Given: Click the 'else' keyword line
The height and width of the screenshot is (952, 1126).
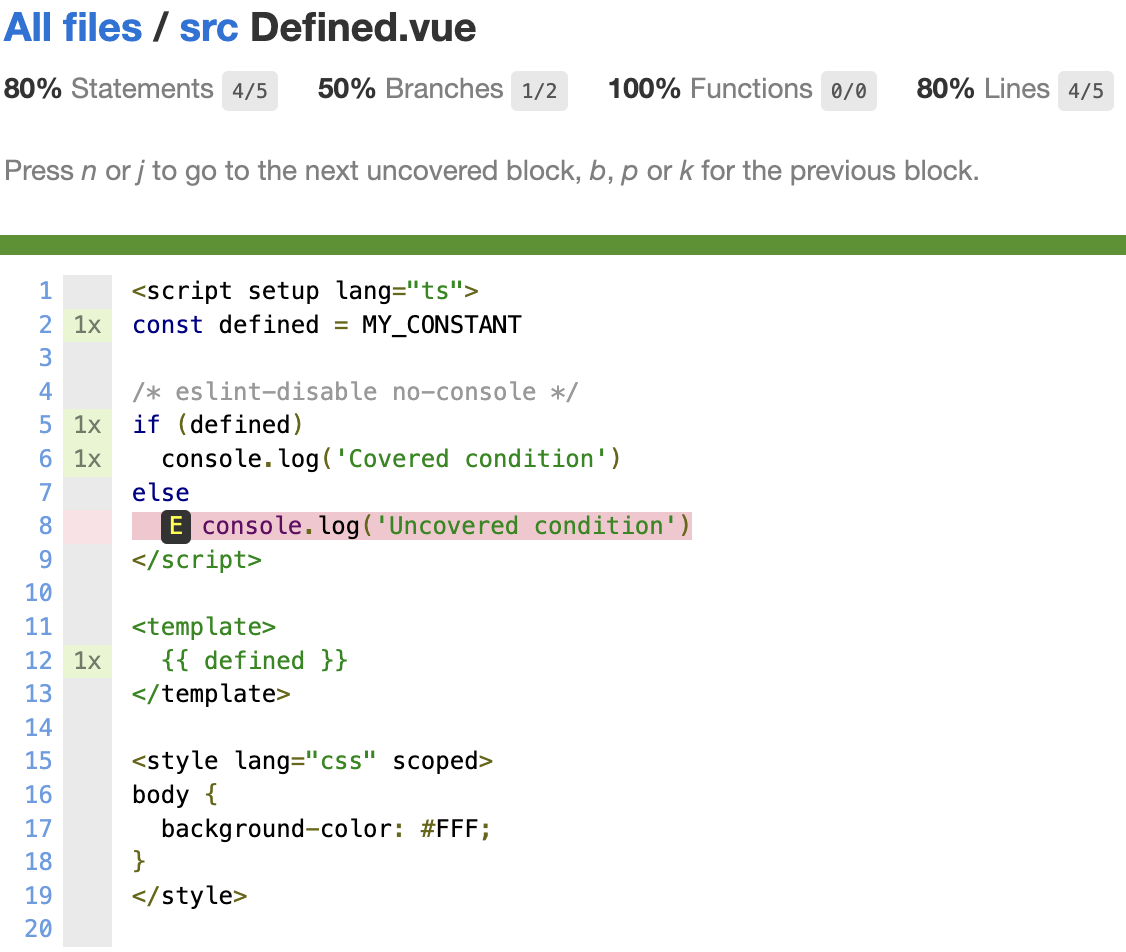Looking at the screenshot, I should [161, 493].
